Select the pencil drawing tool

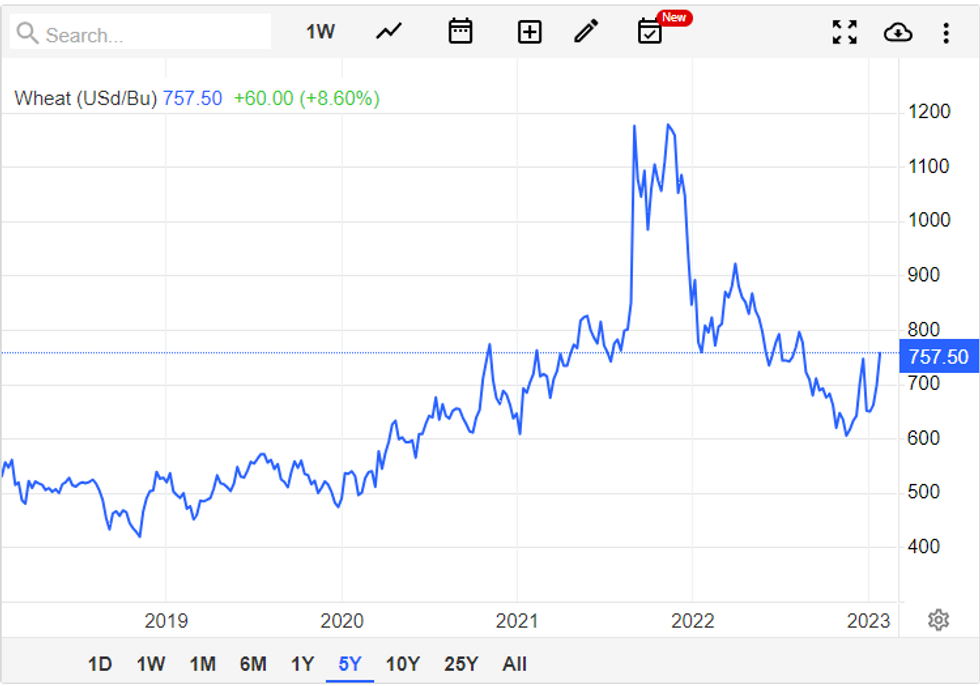586,32
